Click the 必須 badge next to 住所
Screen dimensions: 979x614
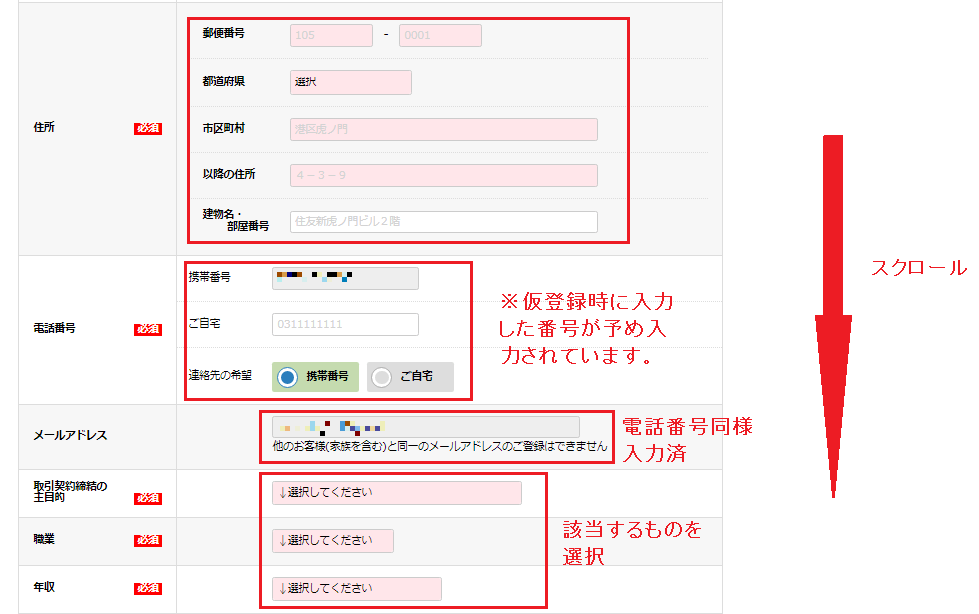148,129
